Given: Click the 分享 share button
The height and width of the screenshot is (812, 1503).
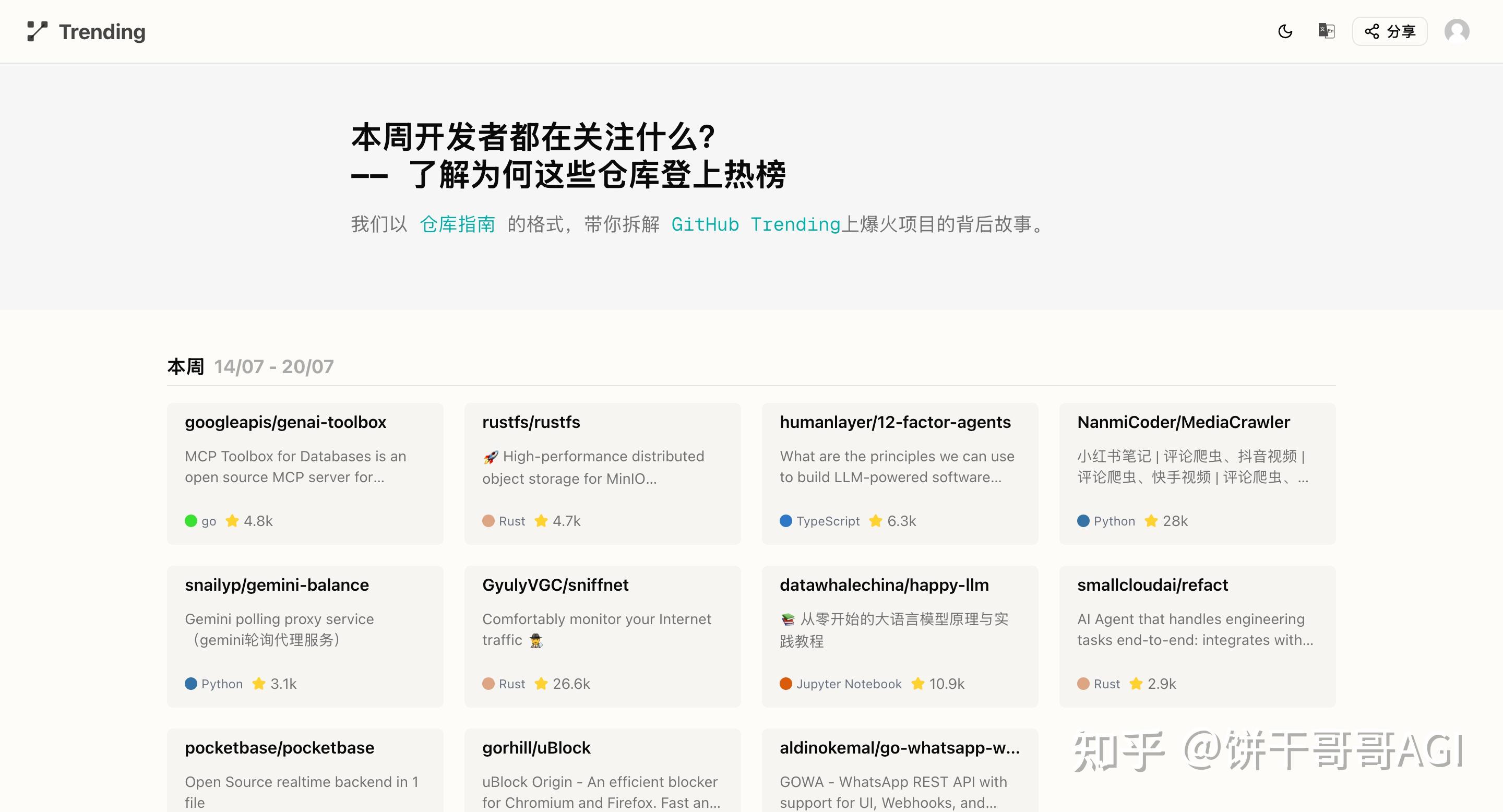Looking at the screenshot, I should pyautogui.click(x=1389, y=31).
